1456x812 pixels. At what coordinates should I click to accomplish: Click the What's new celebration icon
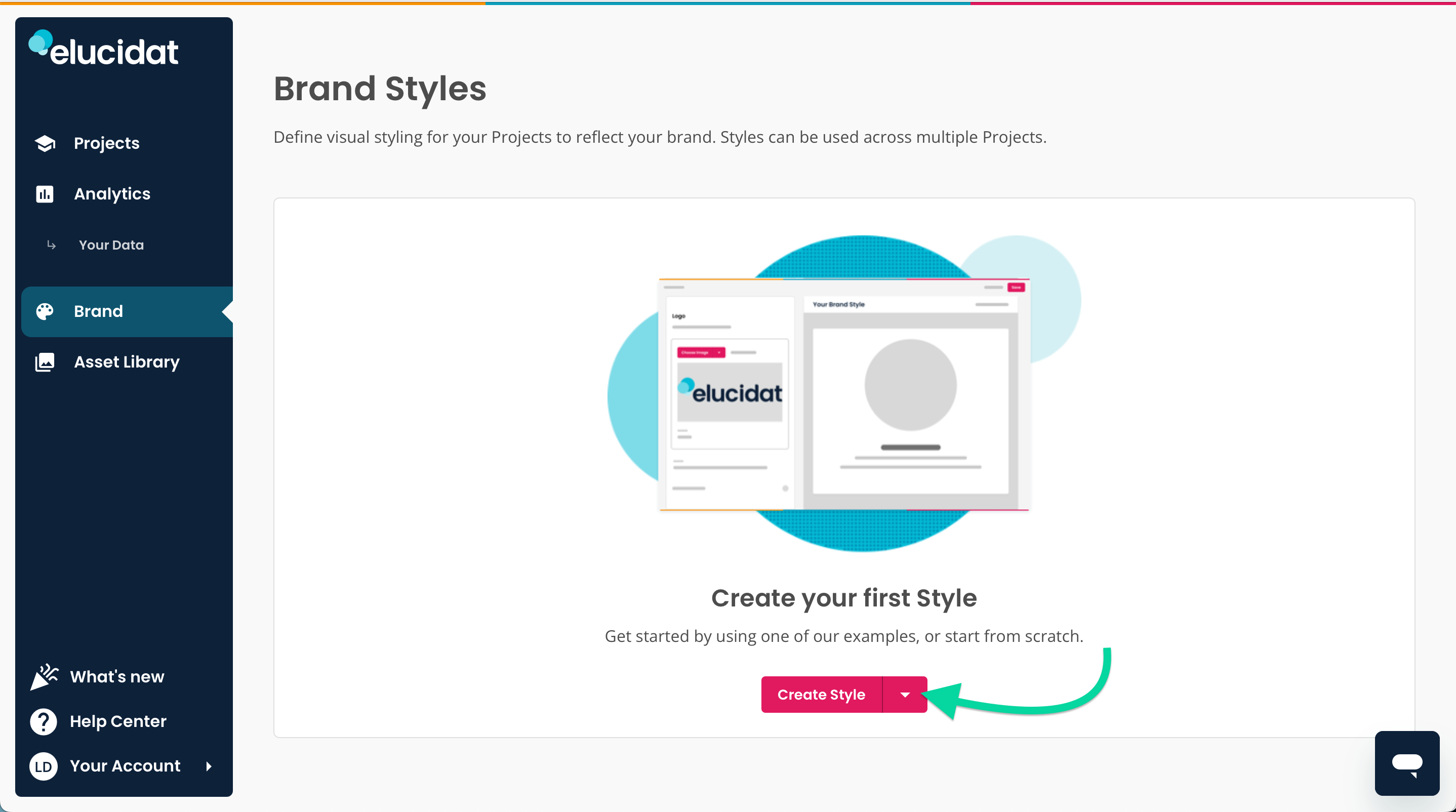[x=45, y=676]
